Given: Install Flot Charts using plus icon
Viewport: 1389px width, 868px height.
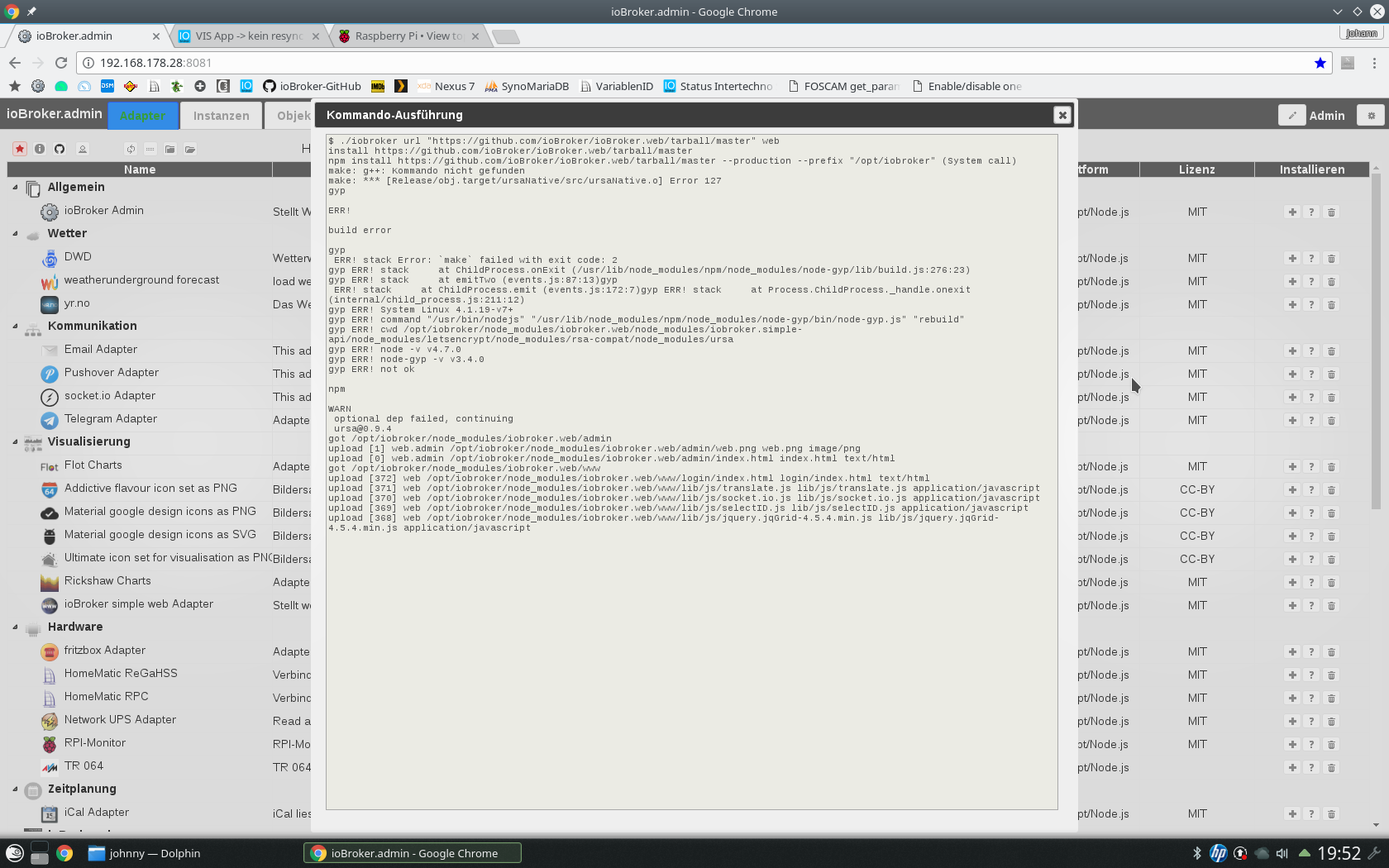Looking at the screenshot, I should (1292, 467).
